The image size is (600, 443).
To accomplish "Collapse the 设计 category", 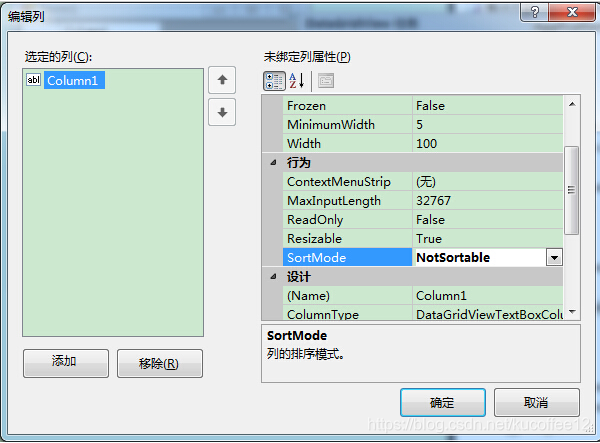I will (x=273, y=277).
